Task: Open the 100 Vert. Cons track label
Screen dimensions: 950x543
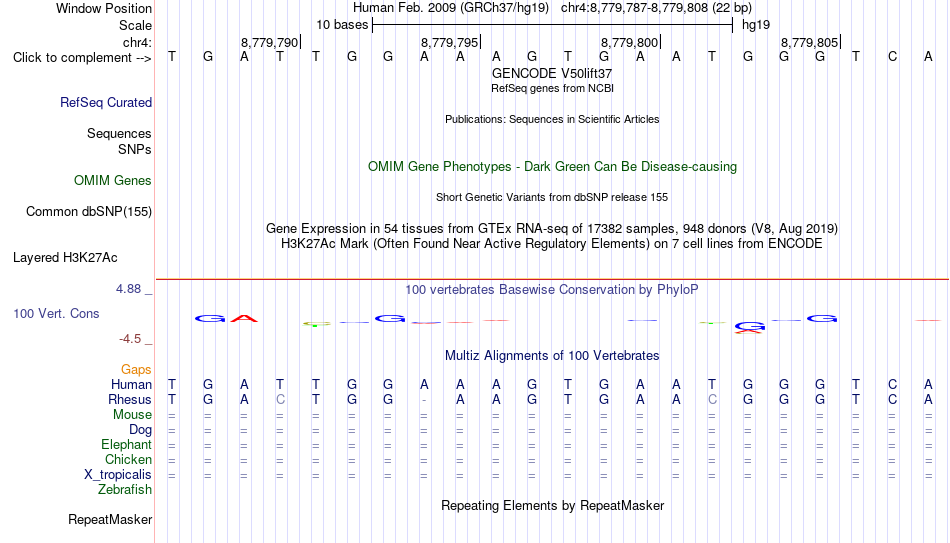Action: click(x=56, y=313)
